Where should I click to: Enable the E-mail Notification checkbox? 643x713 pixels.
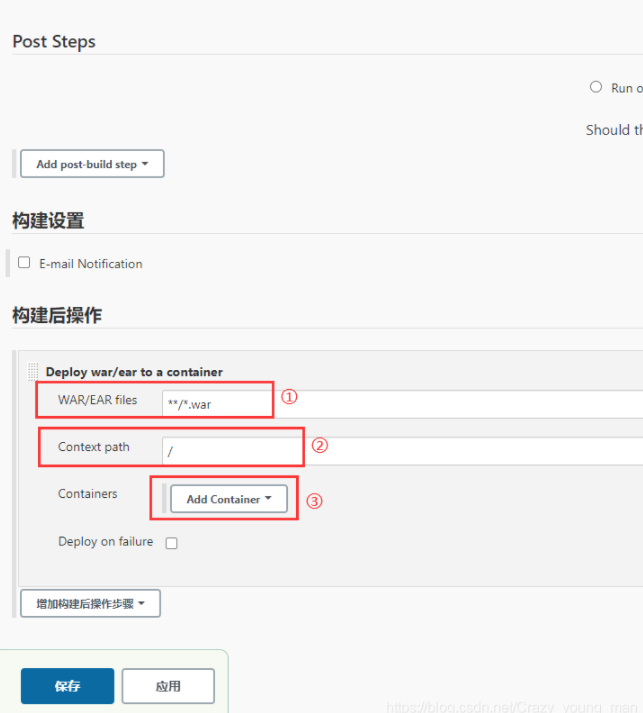click(x=24, y=263)
